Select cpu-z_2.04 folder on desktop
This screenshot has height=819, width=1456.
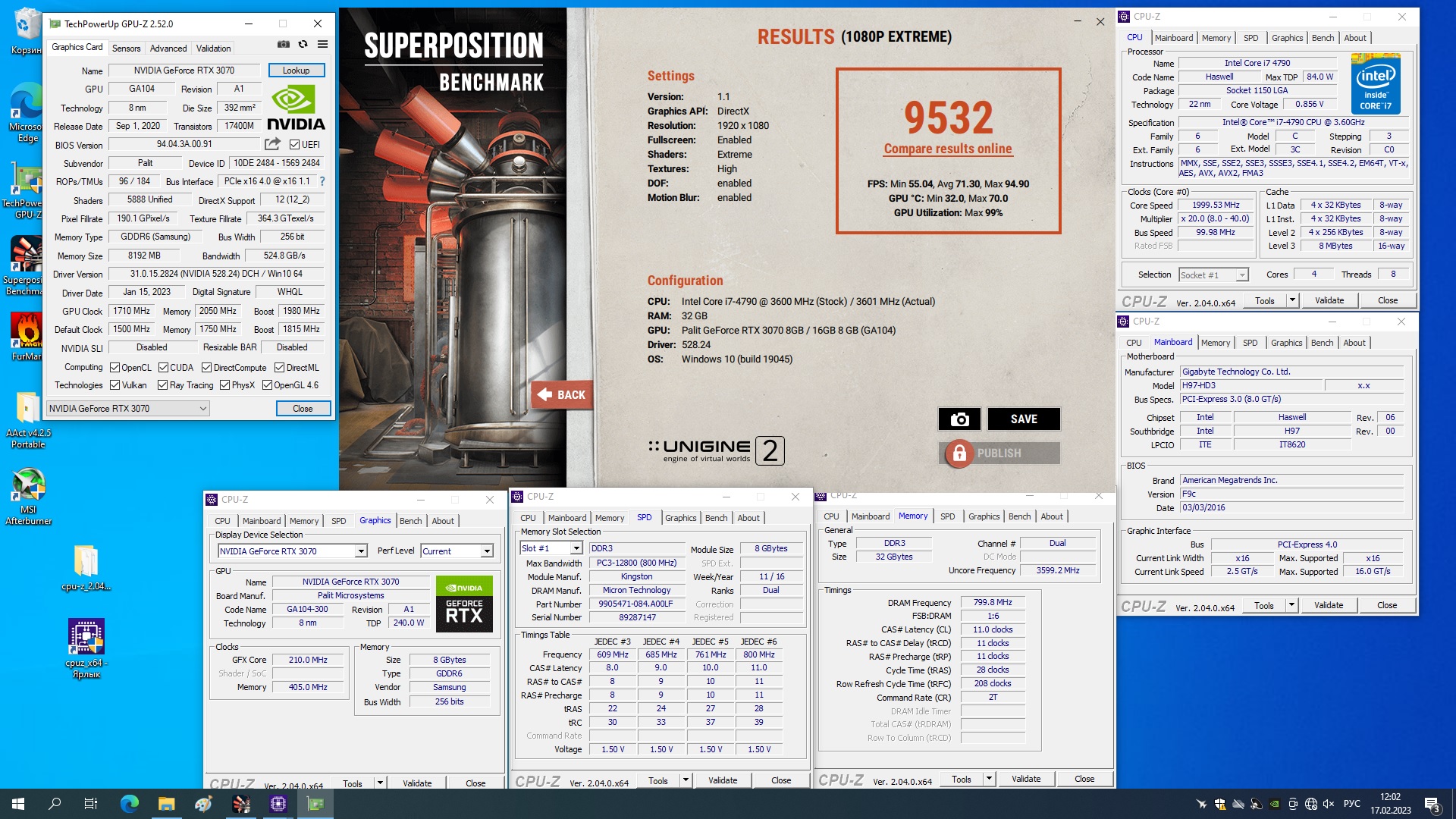(86, 567)
